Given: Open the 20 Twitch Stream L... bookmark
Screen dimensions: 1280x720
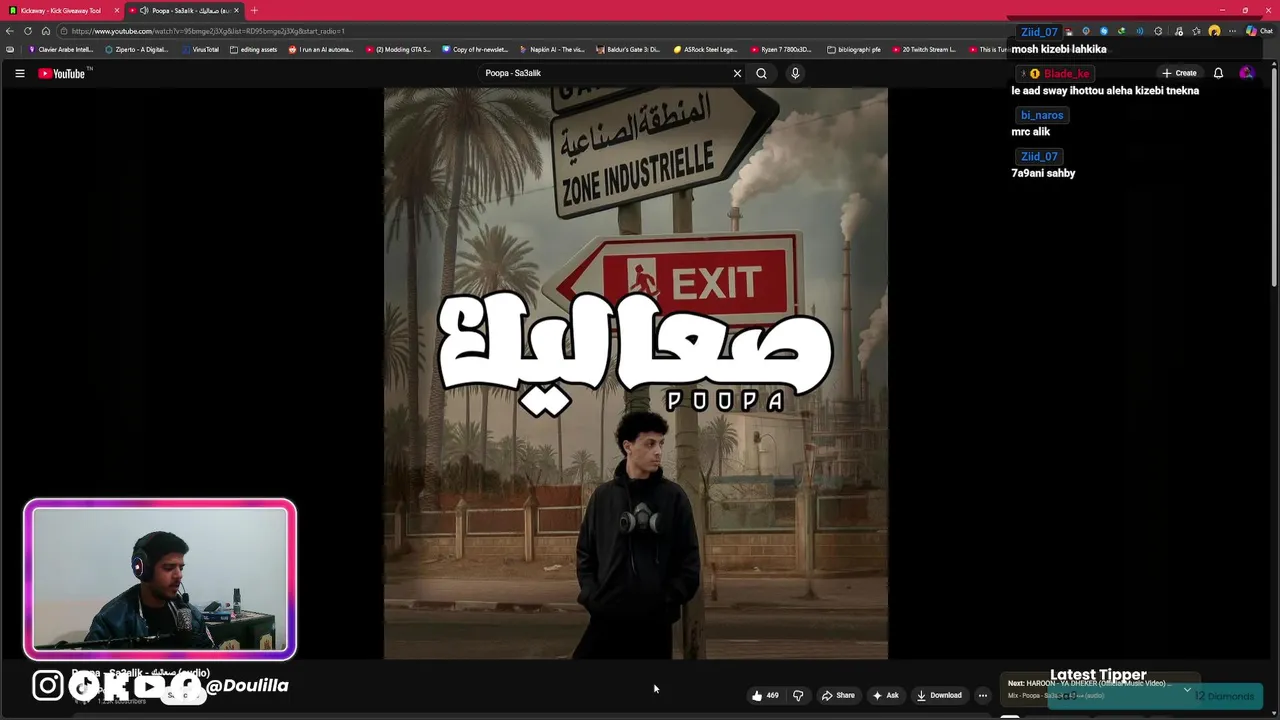Looking at the screenshot, I should click(x=924, y=49).
